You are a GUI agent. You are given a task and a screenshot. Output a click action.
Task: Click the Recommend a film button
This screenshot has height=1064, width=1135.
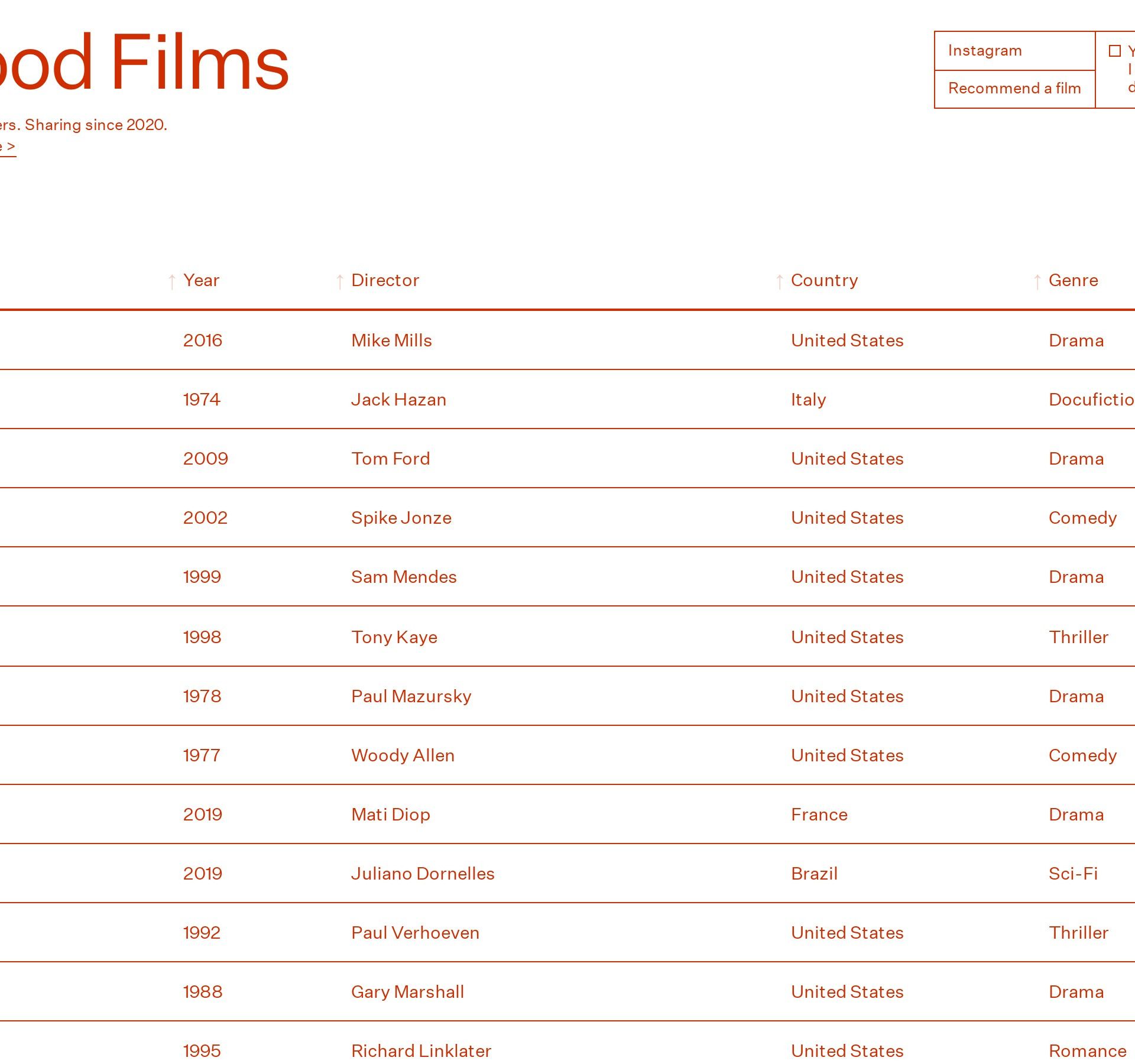[1014, 89]
